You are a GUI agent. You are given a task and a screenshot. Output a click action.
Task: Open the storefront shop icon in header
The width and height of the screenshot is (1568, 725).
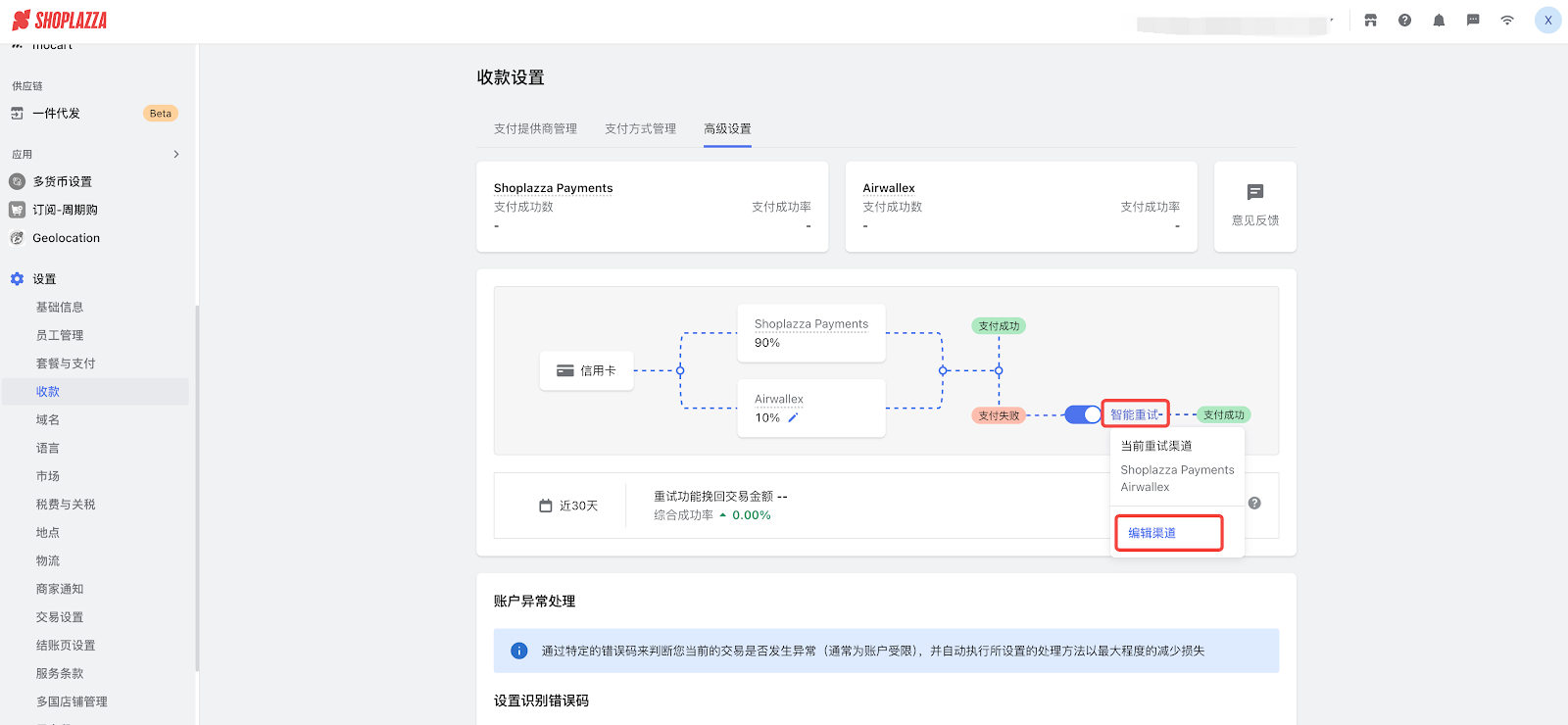[x=1370, y=21]
